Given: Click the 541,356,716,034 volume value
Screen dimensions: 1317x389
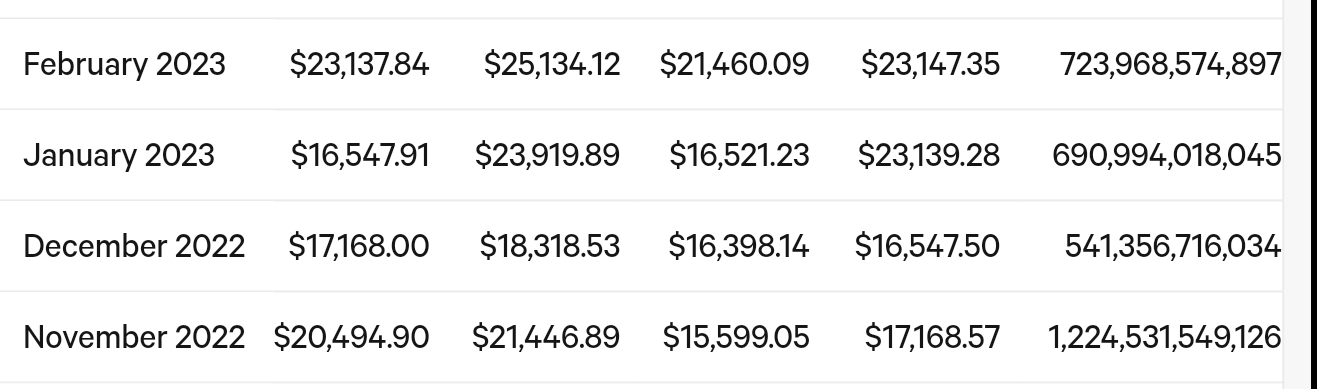Looking at the screenshot, I should (1173, 246).
